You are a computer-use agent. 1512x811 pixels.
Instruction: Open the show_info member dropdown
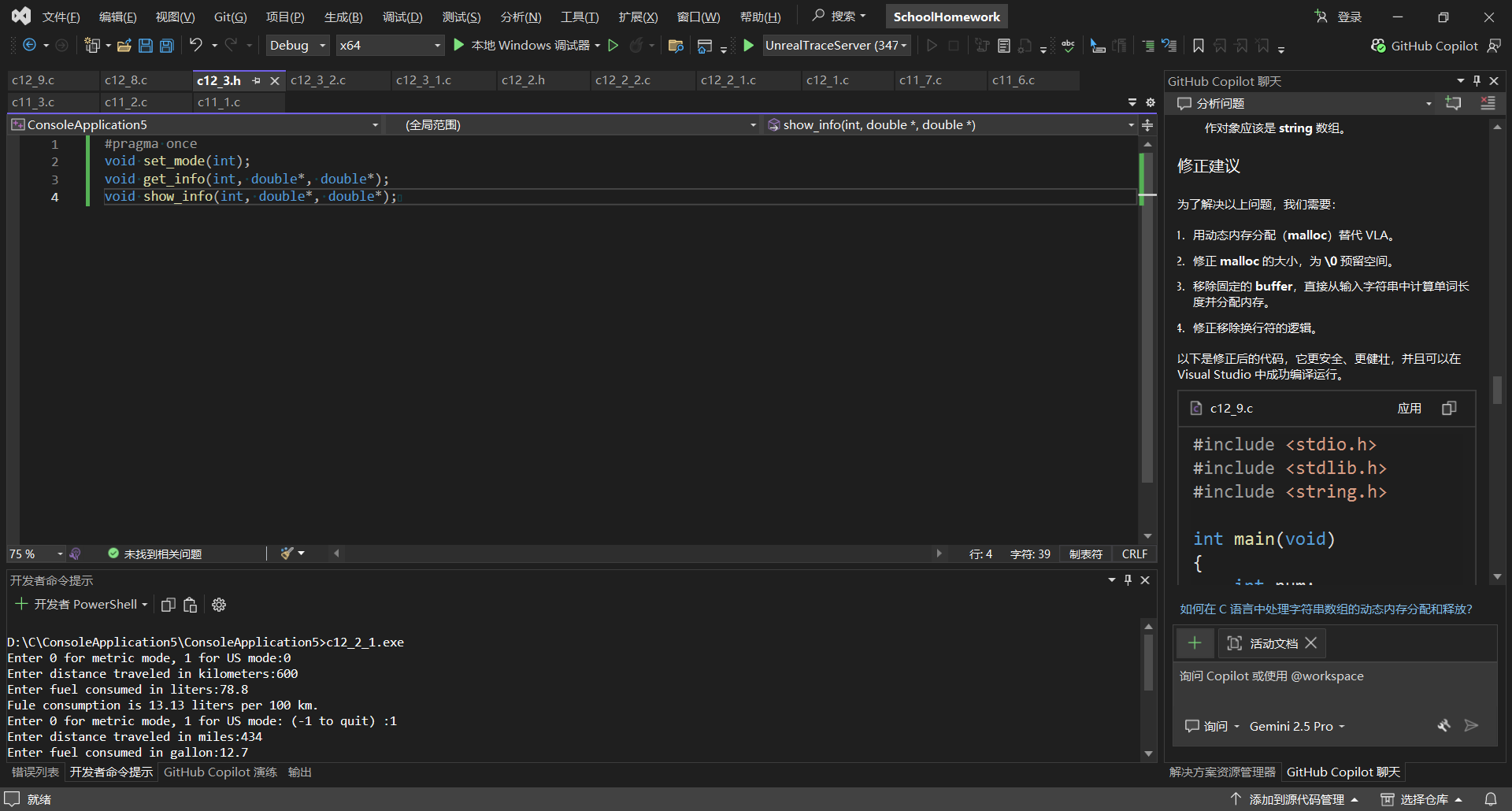pos(951,125)
